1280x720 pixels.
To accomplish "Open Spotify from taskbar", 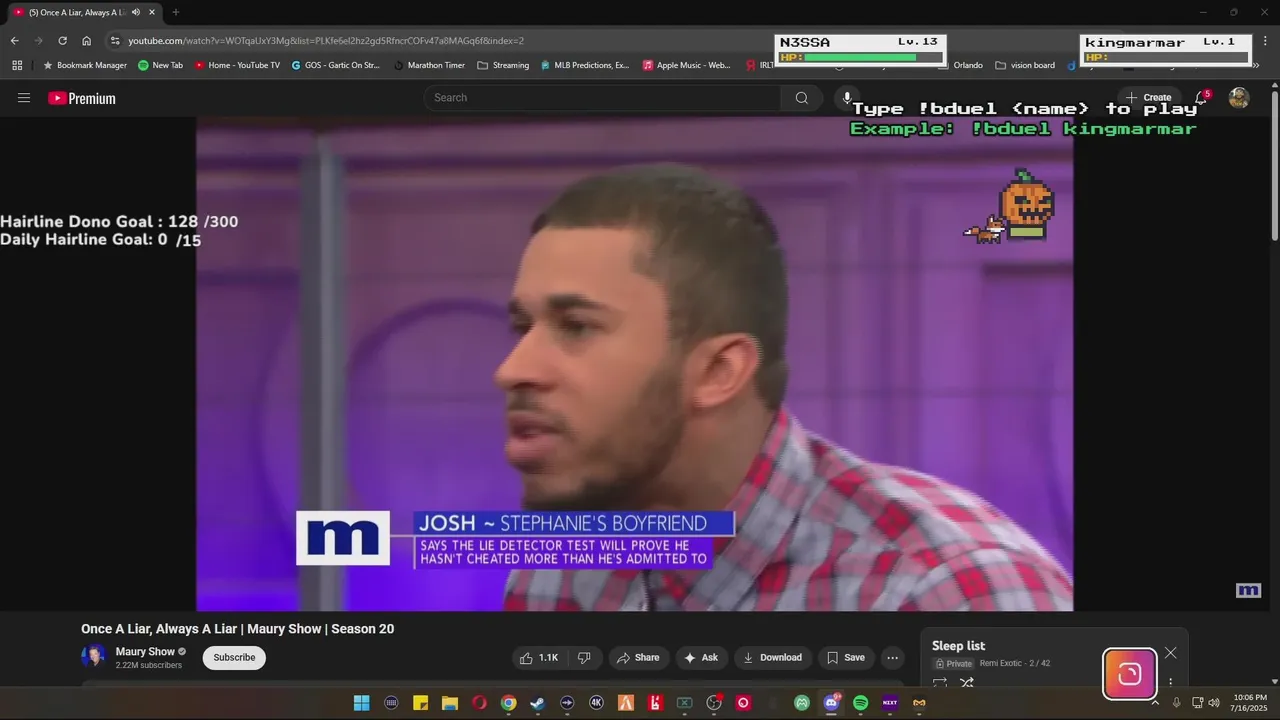I will 860,703.
